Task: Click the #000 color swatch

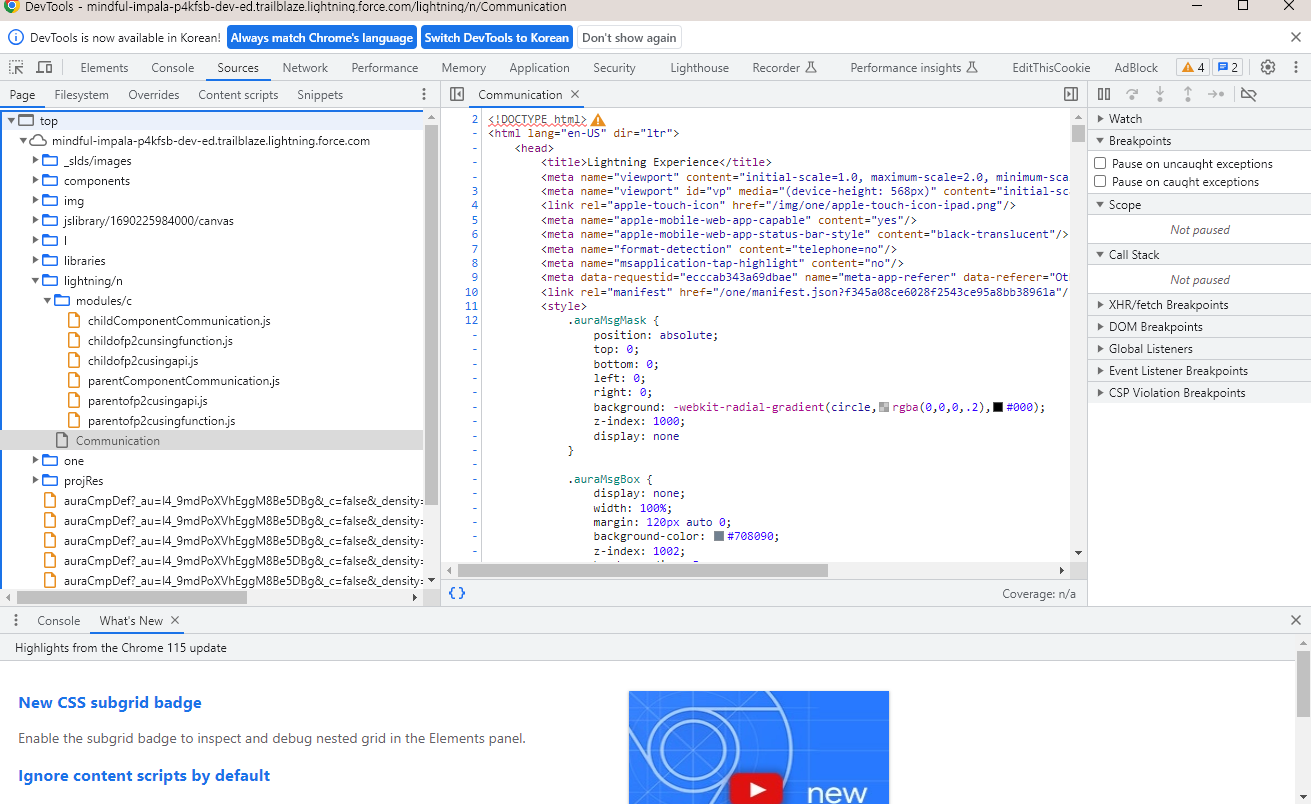Action: click(998, 407)
